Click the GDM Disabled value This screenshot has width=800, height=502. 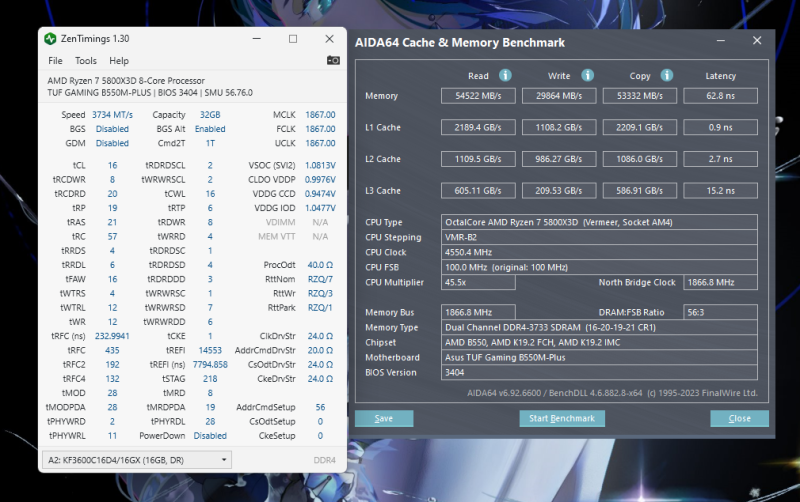tap(112, 143)
